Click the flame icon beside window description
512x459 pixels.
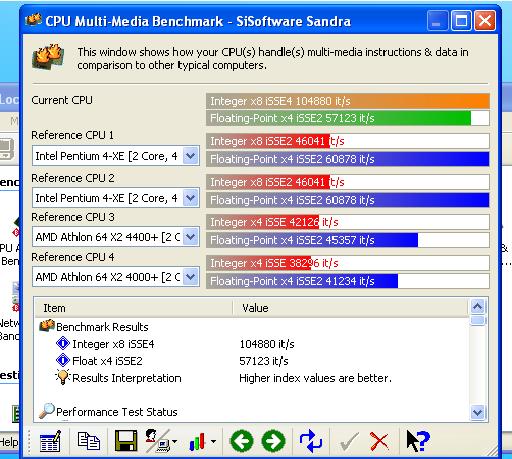pos(48,57)
